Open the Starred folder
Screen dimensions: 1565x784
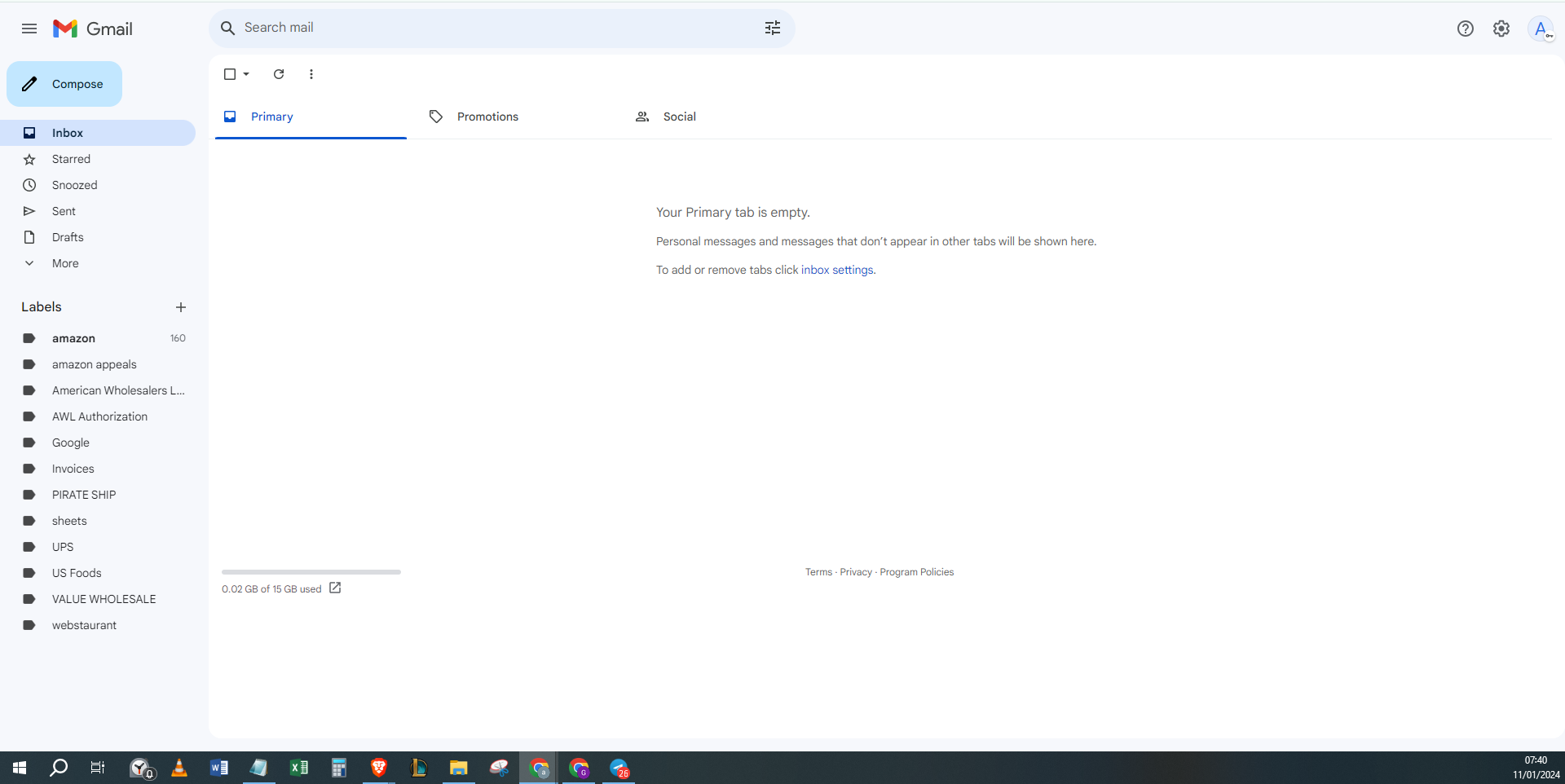click(98, 159)
